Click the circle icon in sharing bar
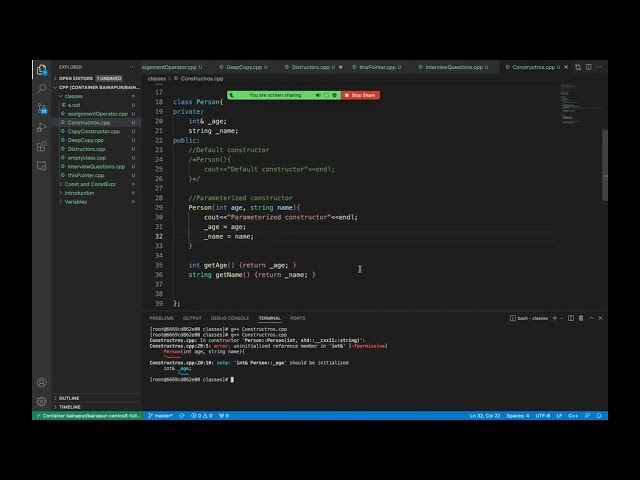Screen dimensions: 640x480 point(326,95)
